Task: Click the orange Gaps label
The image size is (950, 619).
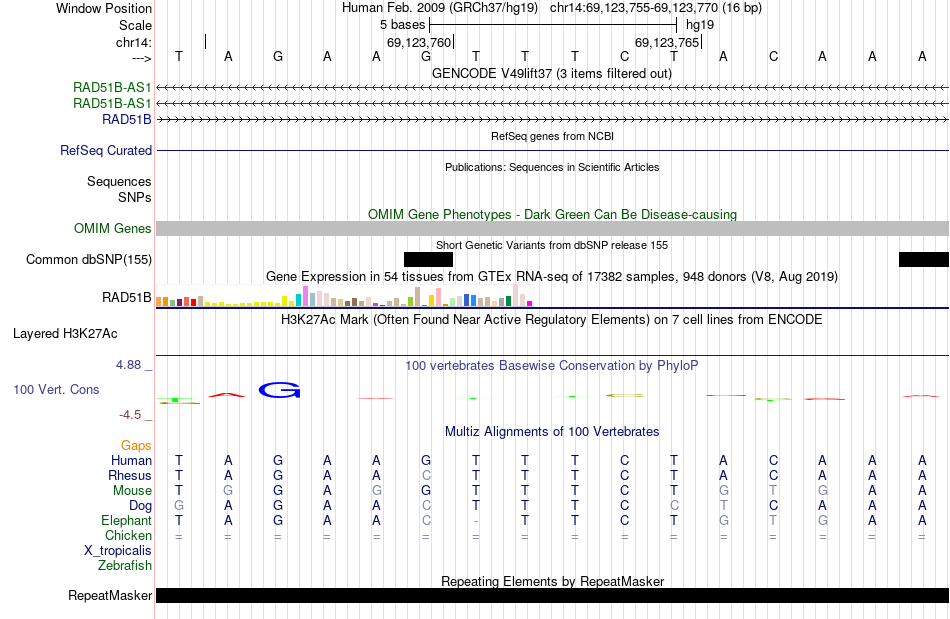Action: click(136, 445)
